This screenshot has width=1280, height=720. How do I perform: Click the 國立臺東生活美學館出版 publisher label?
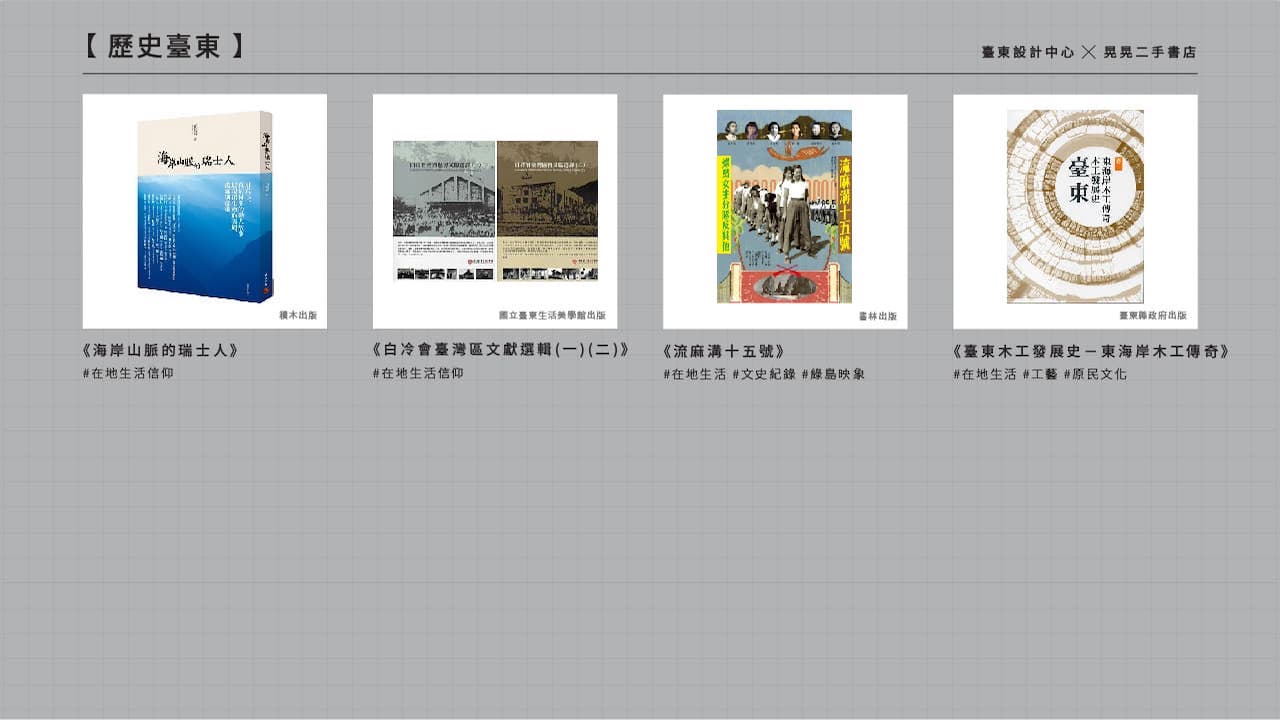coord(553,315)
